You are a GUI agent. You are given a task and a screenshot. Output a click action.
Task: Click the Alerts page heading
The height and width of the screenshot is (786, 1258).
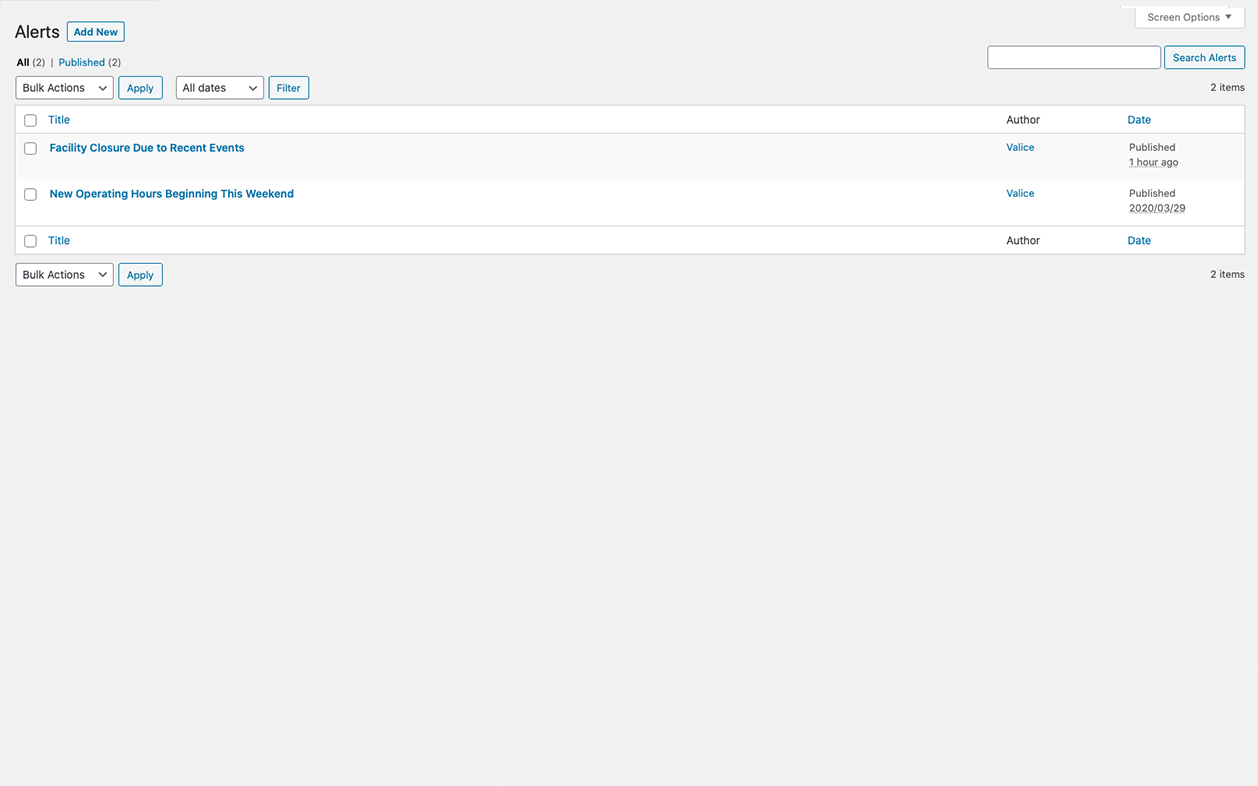pos(37,32)
